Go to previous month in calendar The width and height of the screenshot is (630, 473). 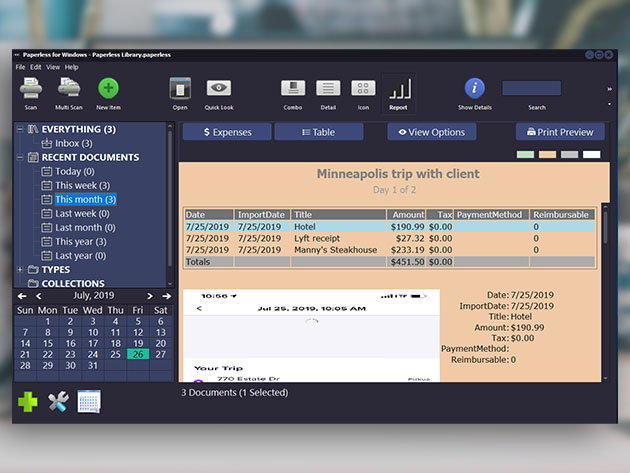pos(39,296)
